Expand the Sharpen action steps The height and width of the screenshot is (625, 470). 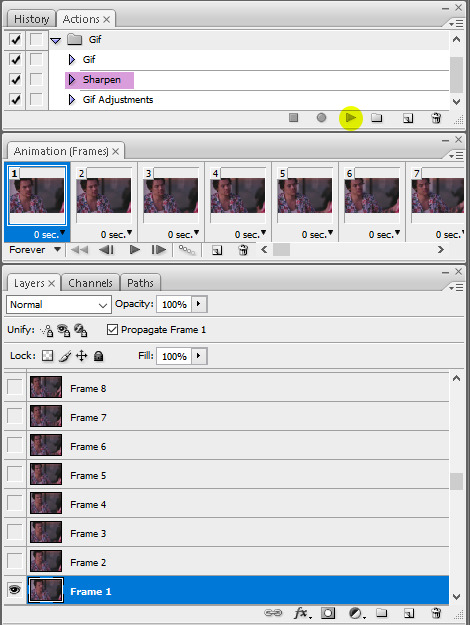click(72, 79)
